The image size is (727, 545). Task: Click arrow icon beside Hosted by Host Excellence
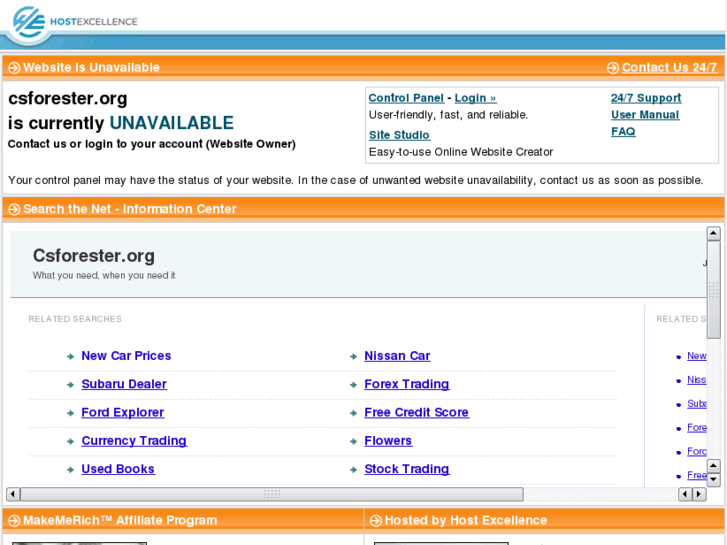pyautogui.click(x=376, y=521)
